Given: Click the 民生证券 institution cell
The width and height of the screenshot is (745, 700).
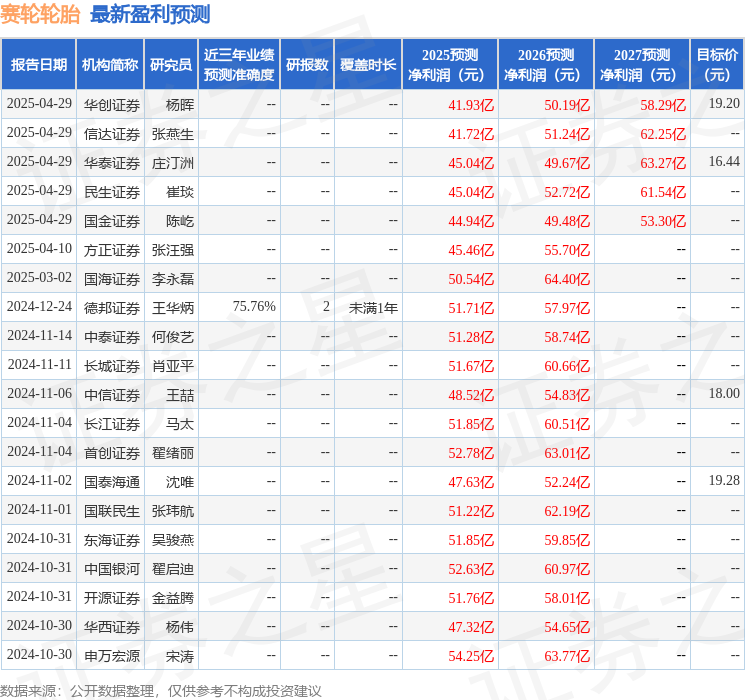Looking at the screenshot, I should click(x=112, y=192).
